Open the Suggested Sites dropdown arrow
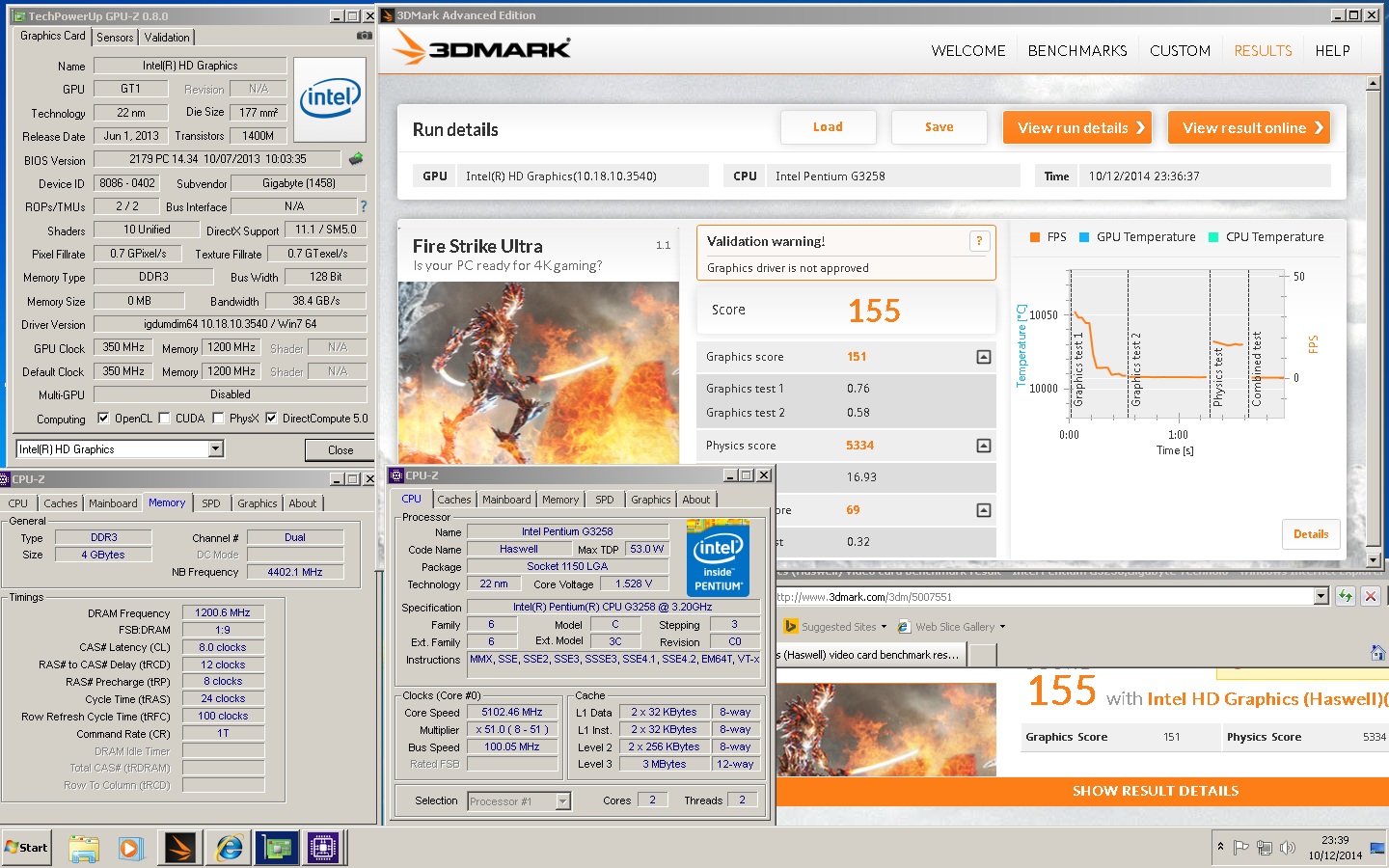 (x=885, y=627)
